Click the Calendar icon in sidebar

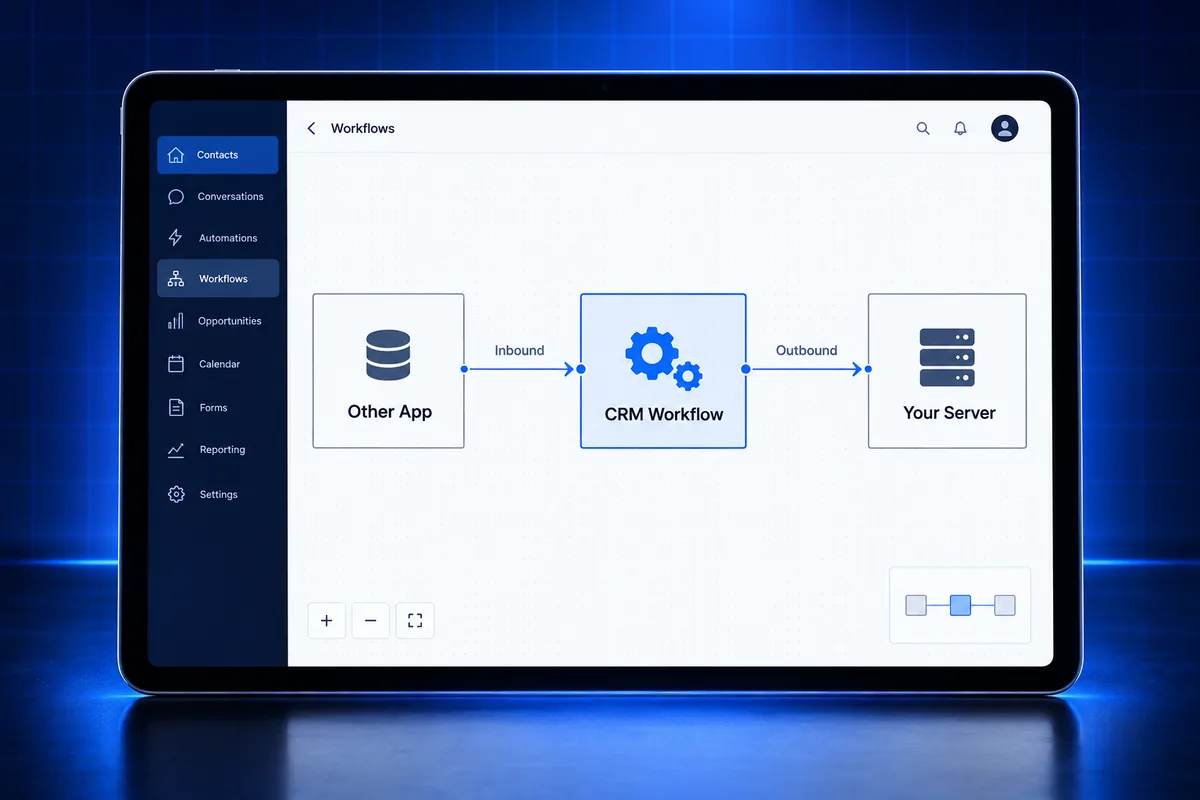tap(176, 364)
